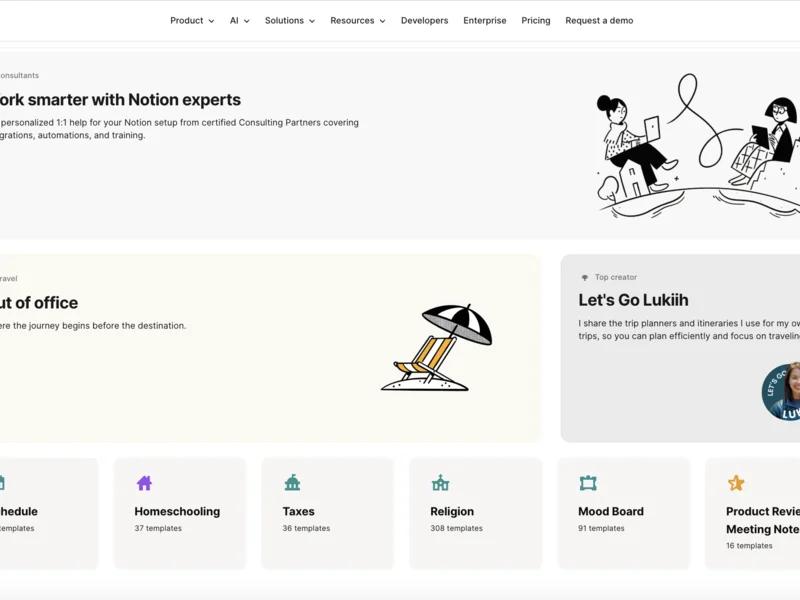
Task: Click the Notion experts heading
Action: 120,99
